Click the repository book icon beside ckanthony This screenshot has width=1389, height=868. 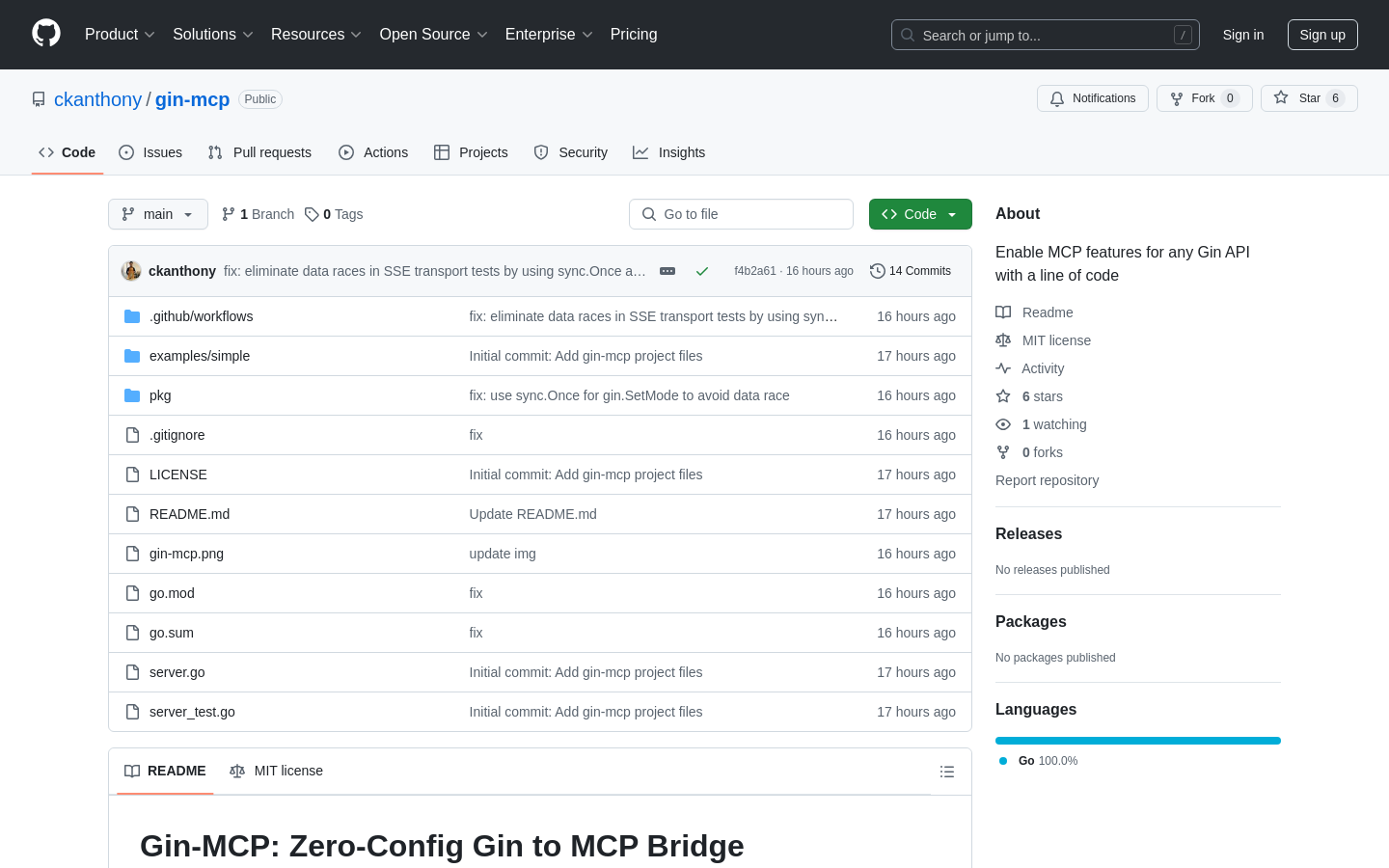pos(39,99)
